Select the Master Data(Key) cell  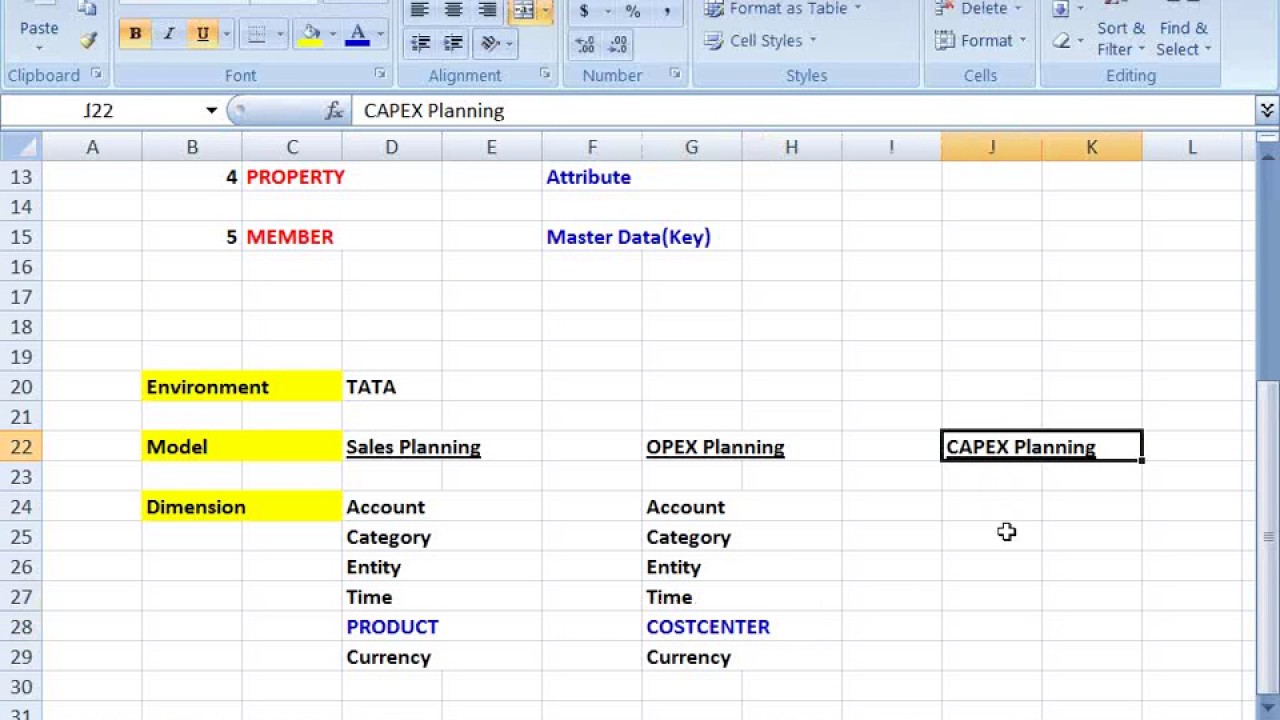pyautogui.click(x=628, y=237)
